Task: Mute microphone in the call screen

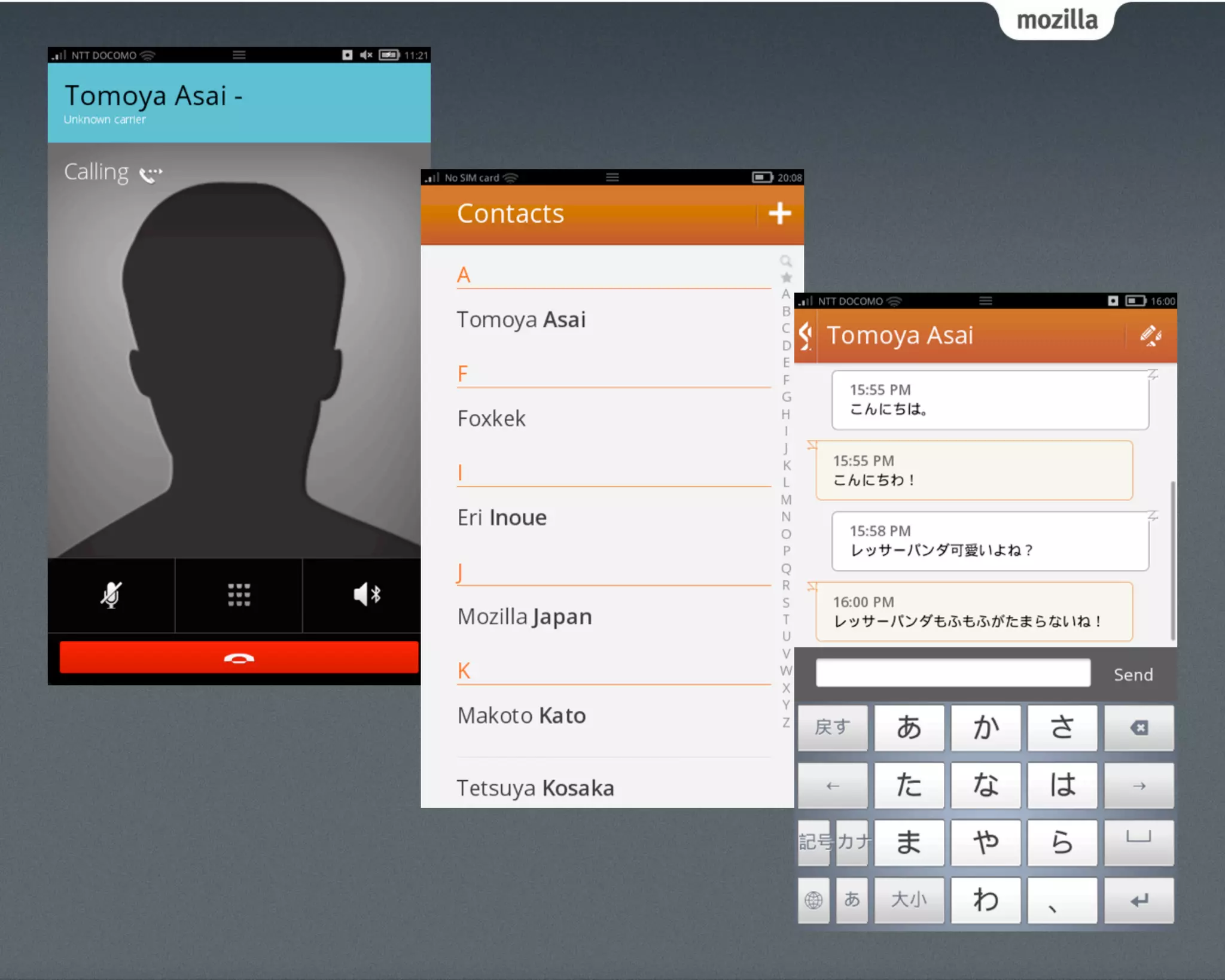Action: 111,595
